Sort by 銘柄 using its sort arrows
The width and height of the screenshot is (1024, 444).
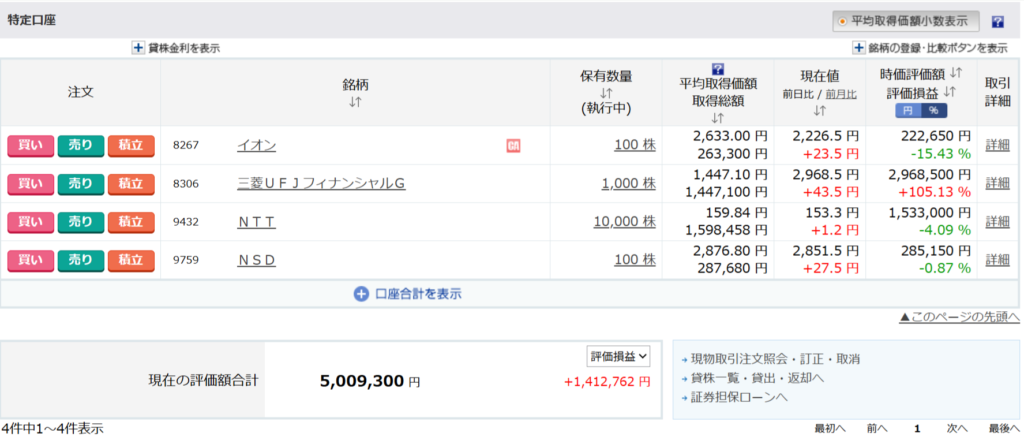(355, 102)
